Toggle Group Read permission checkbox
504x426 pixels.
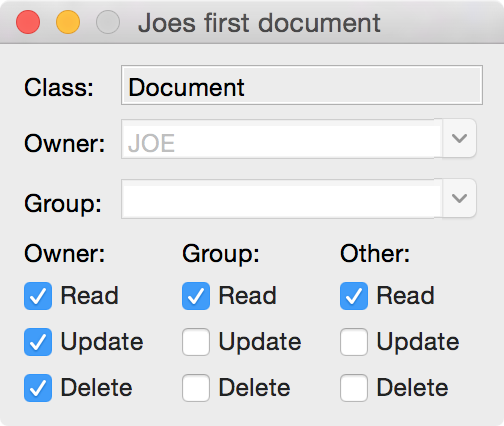pyautogui.click(x=196, y=296)
